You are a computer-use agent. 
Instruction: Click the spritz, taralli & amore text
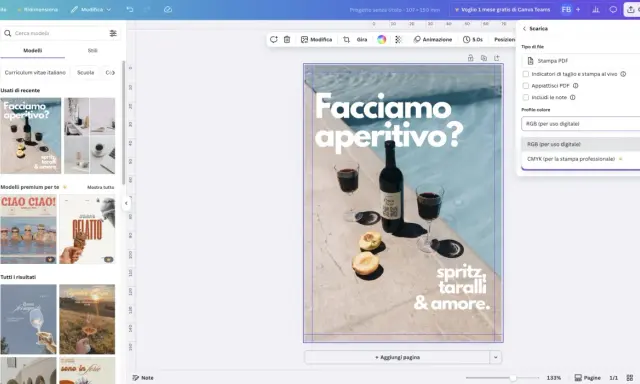coord(452,288)
